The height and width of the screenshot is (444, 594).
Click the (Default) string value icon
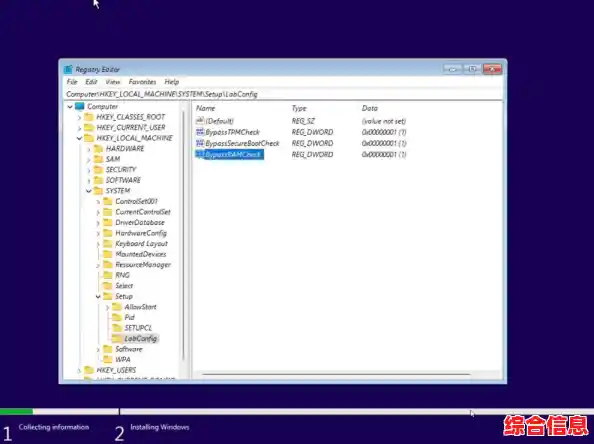coord(200,121)
